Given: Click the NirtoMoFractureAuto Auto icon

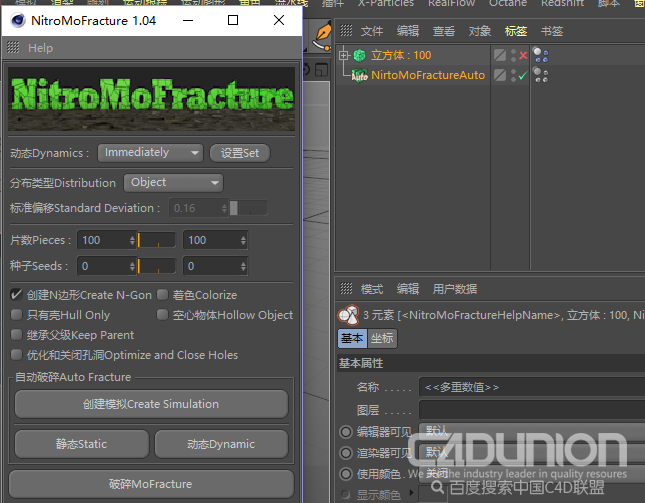Looking at the screenshot, I should tap(360, 75).
